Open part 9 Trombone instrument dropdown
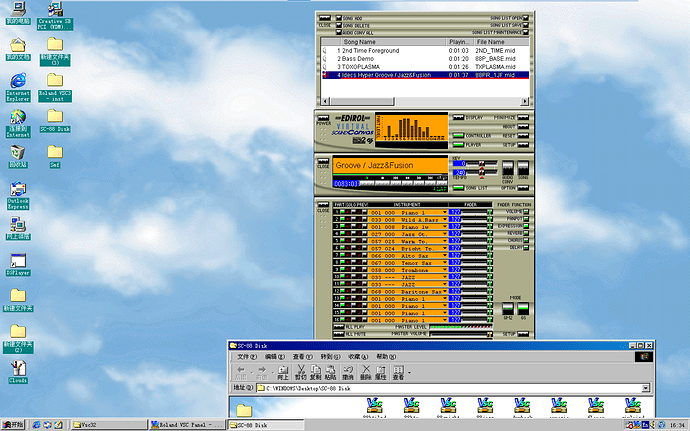Screen dimensions: 690x431 (x=445, y=270)
